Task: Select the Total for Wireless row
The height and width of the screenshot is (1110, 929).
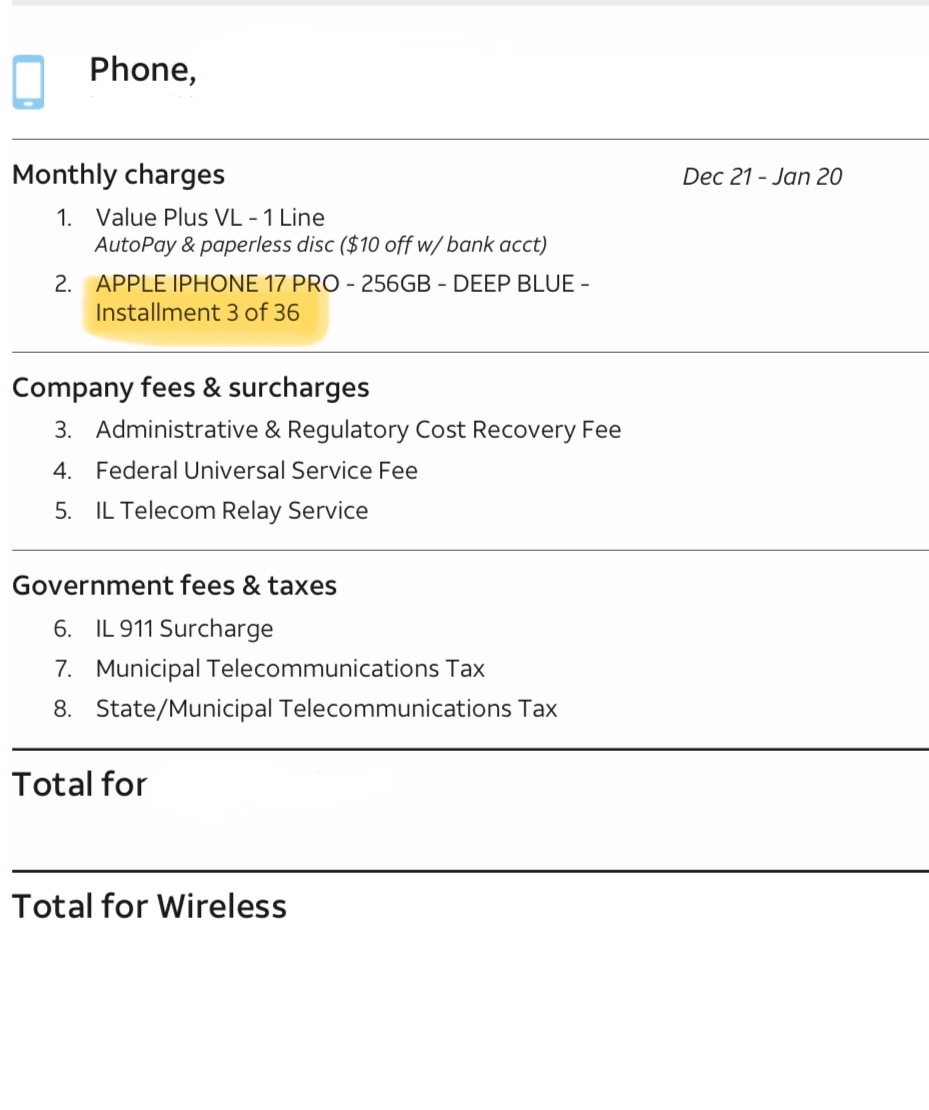Action: coord(149,906)
